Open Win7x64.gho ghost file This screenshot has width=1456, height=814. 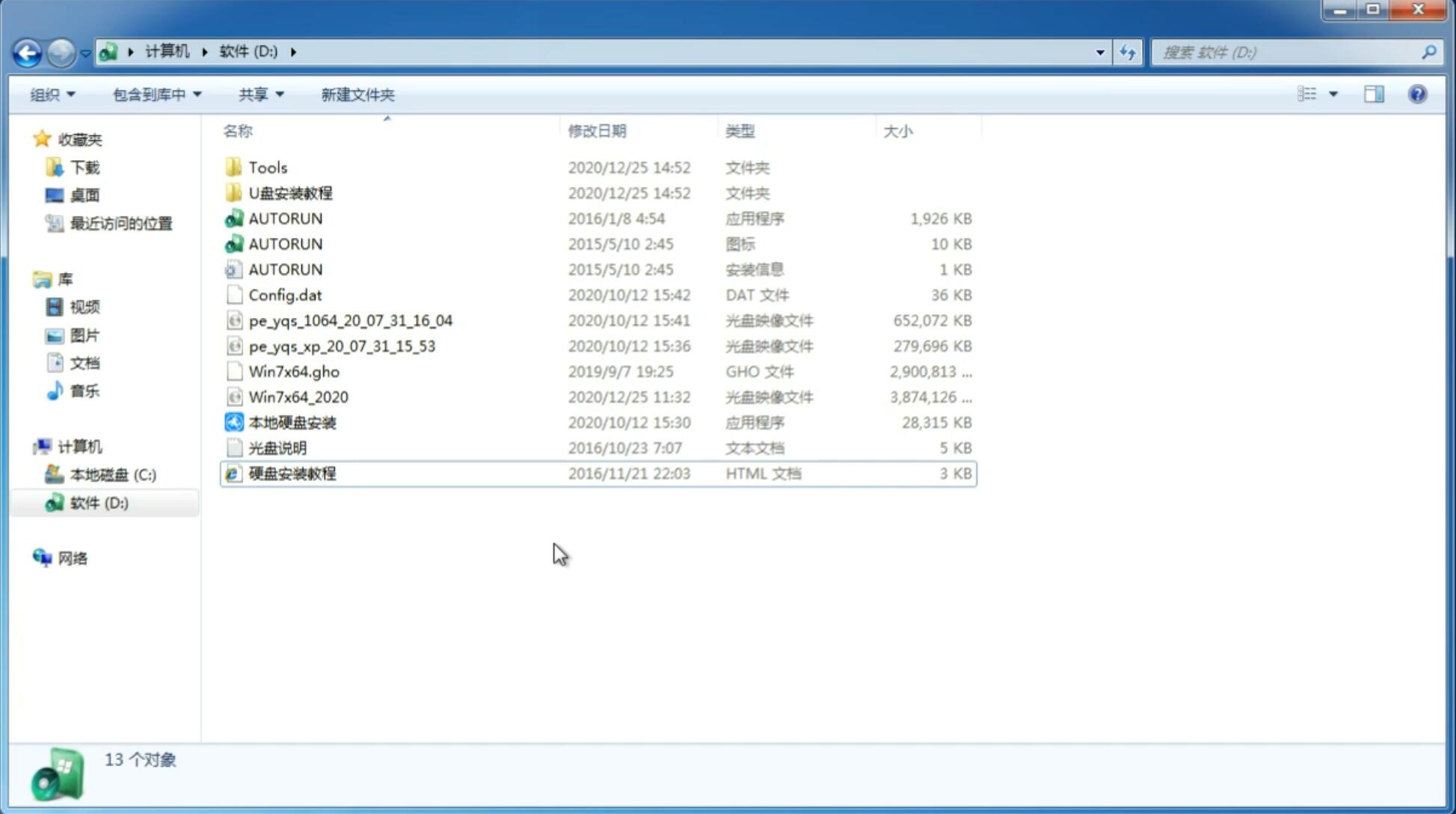pyautogui.click(x=294, y=371)
